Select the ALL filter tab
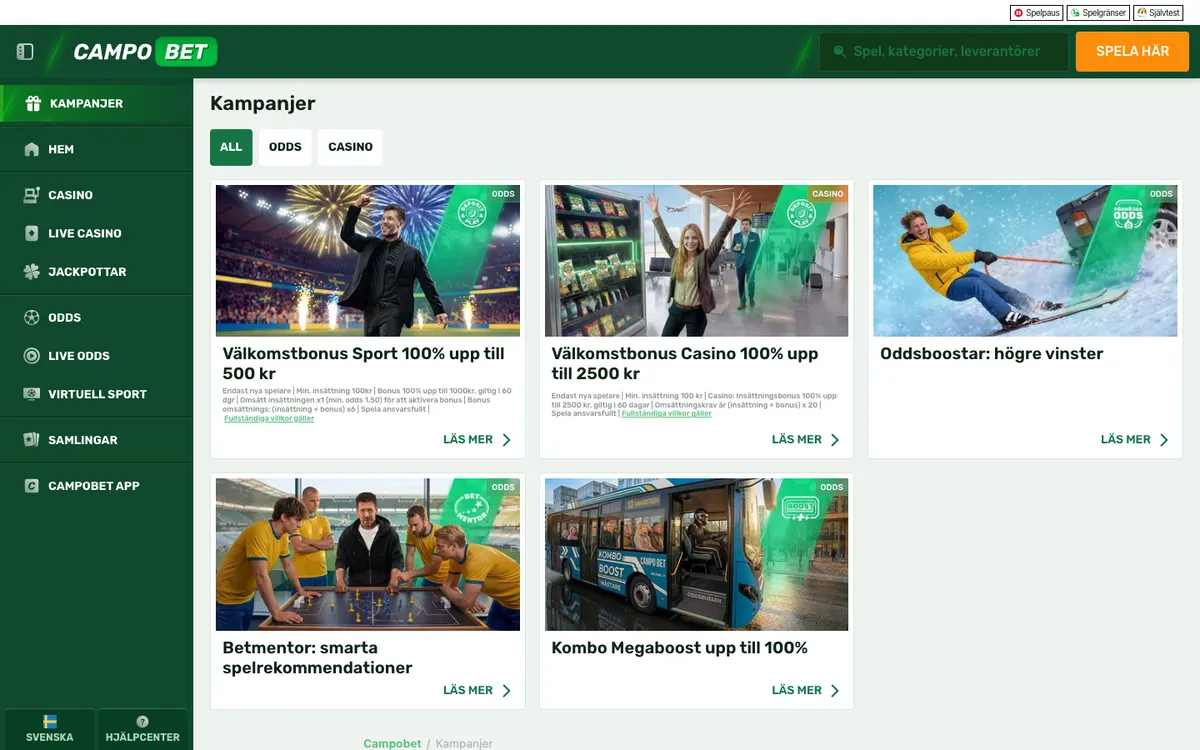 (231, 147)
